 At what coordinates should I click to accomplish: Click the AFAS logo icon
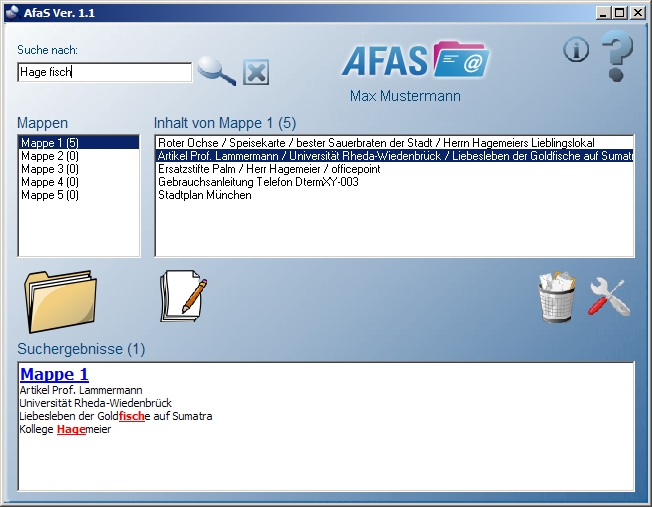pyautogui.click(x=414, y=60)
